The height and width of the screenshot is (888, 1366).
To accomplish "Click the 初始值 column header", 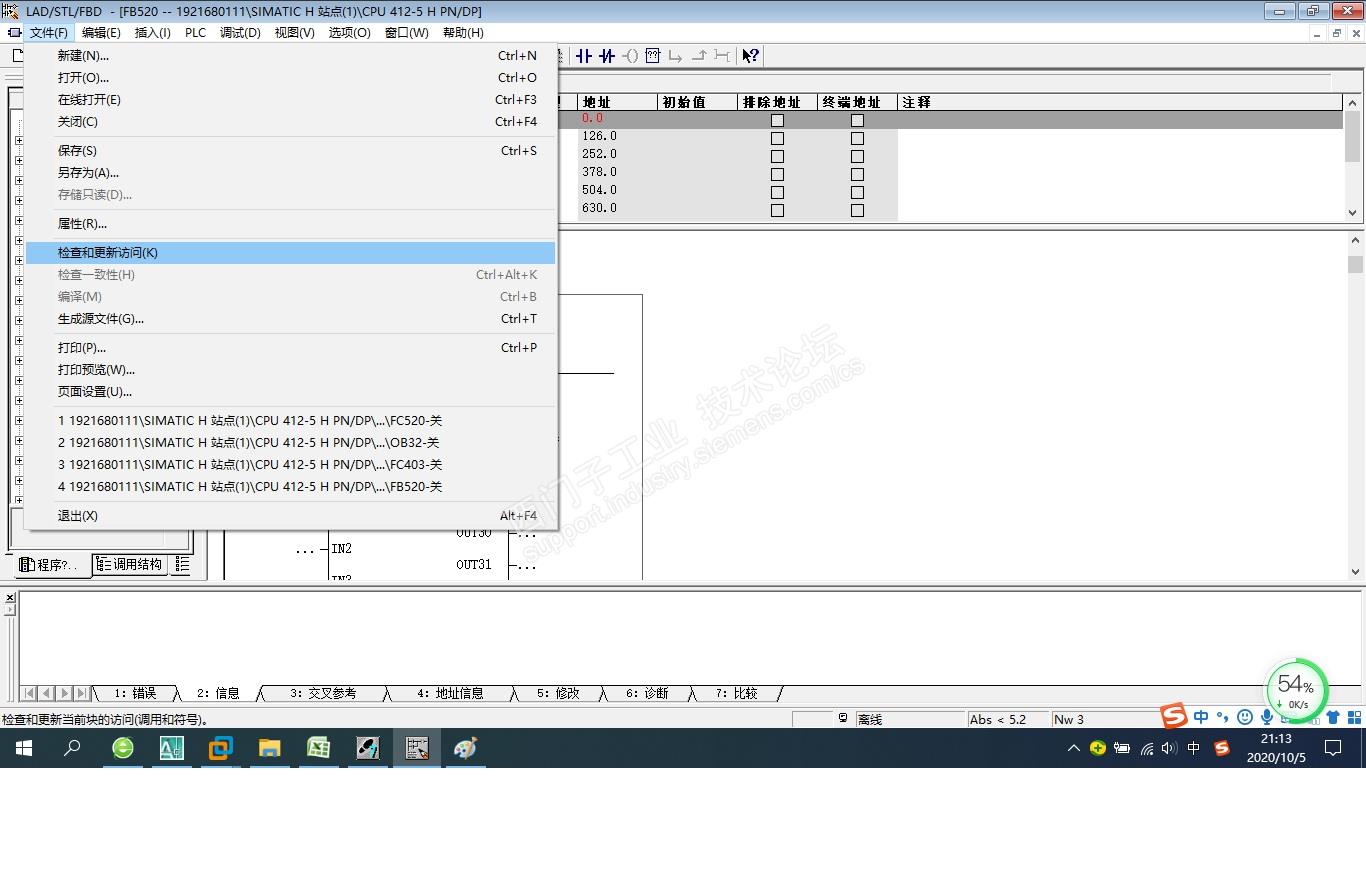I will [697, 102].
